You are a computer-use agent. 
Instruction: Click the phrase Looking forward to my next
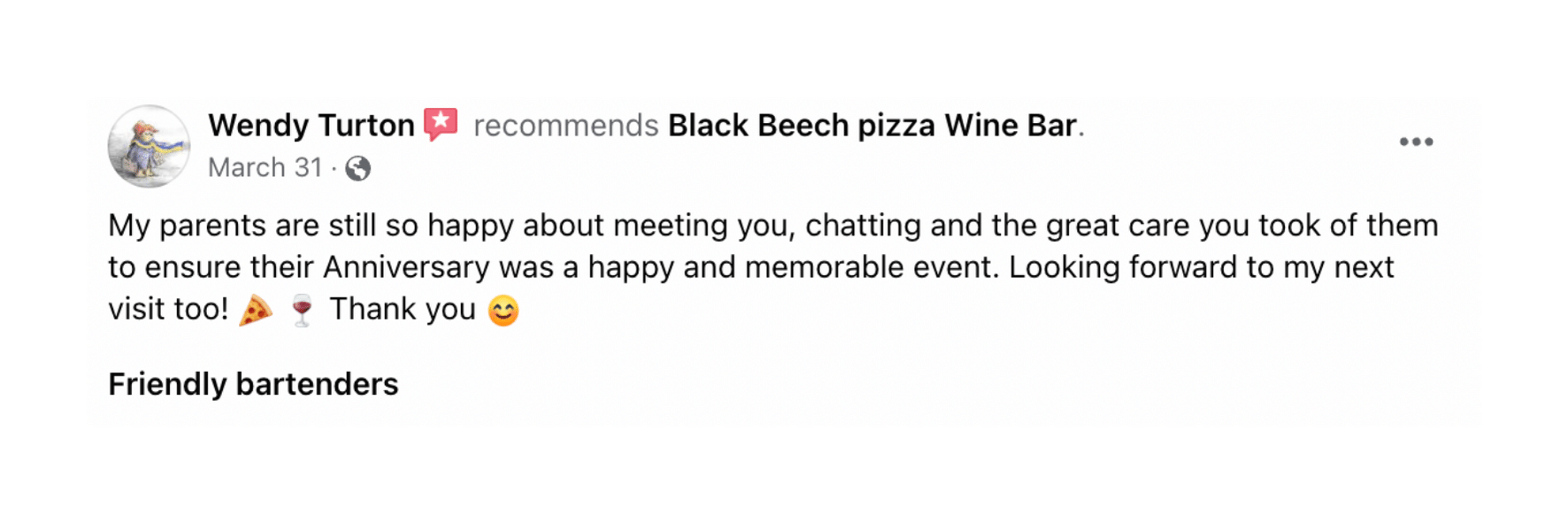[x=1202, y=267]
